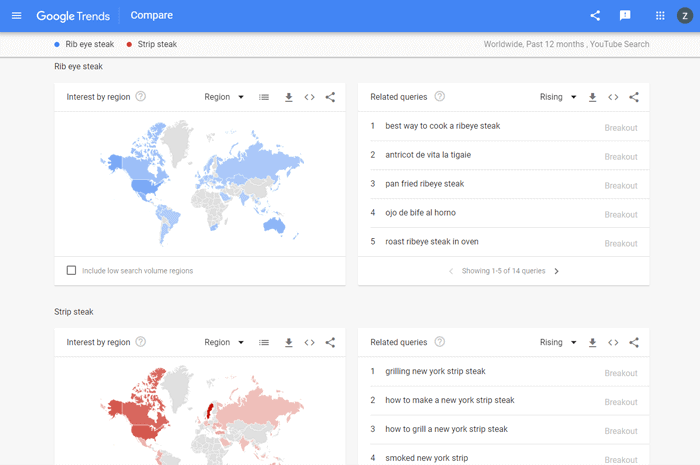Embed the Rib eye steak region map
700x465 pixels.
point(310,97)
